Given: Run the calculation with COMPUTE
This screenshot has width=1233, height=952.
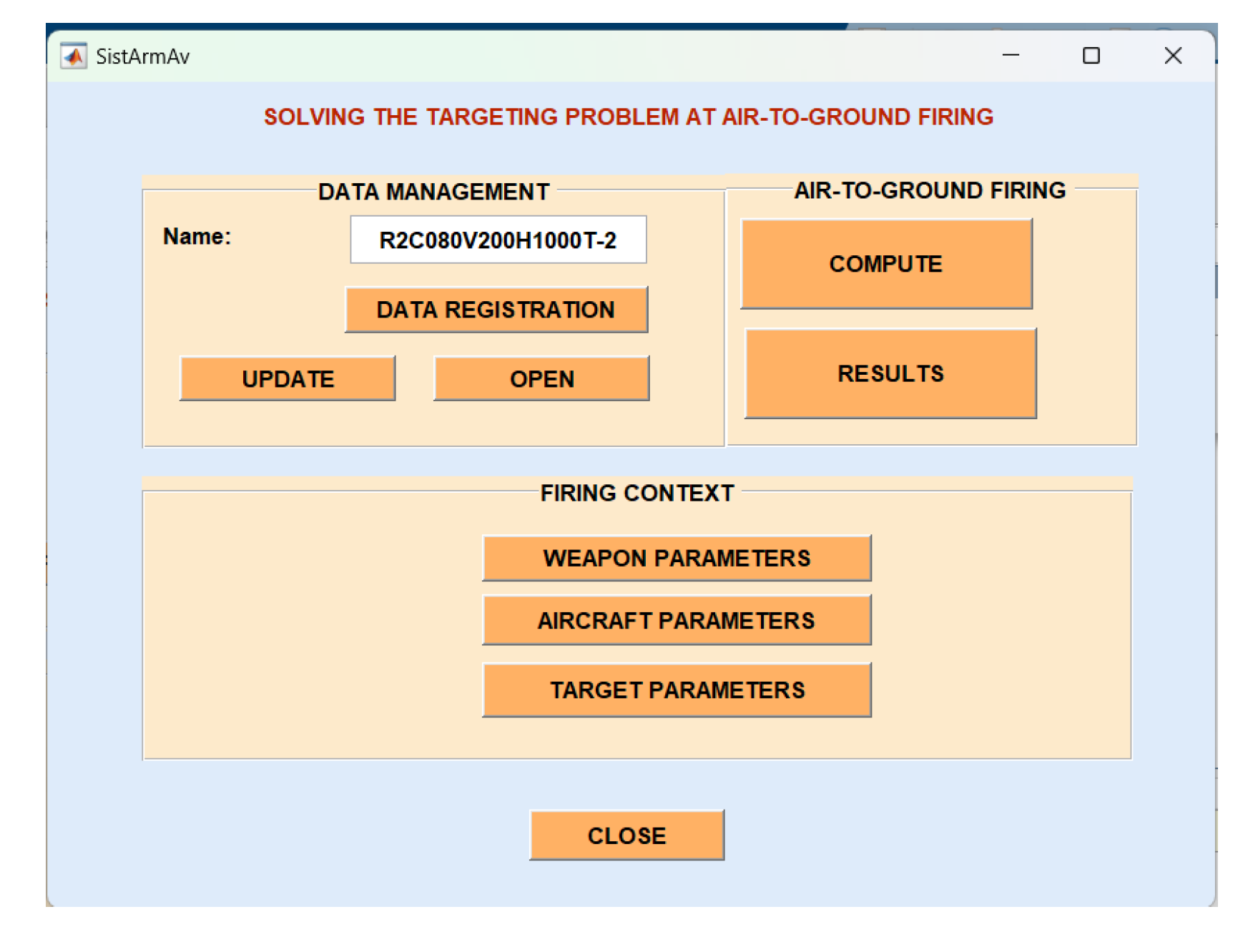Looking at the screenshot, I should coord(885,264).
